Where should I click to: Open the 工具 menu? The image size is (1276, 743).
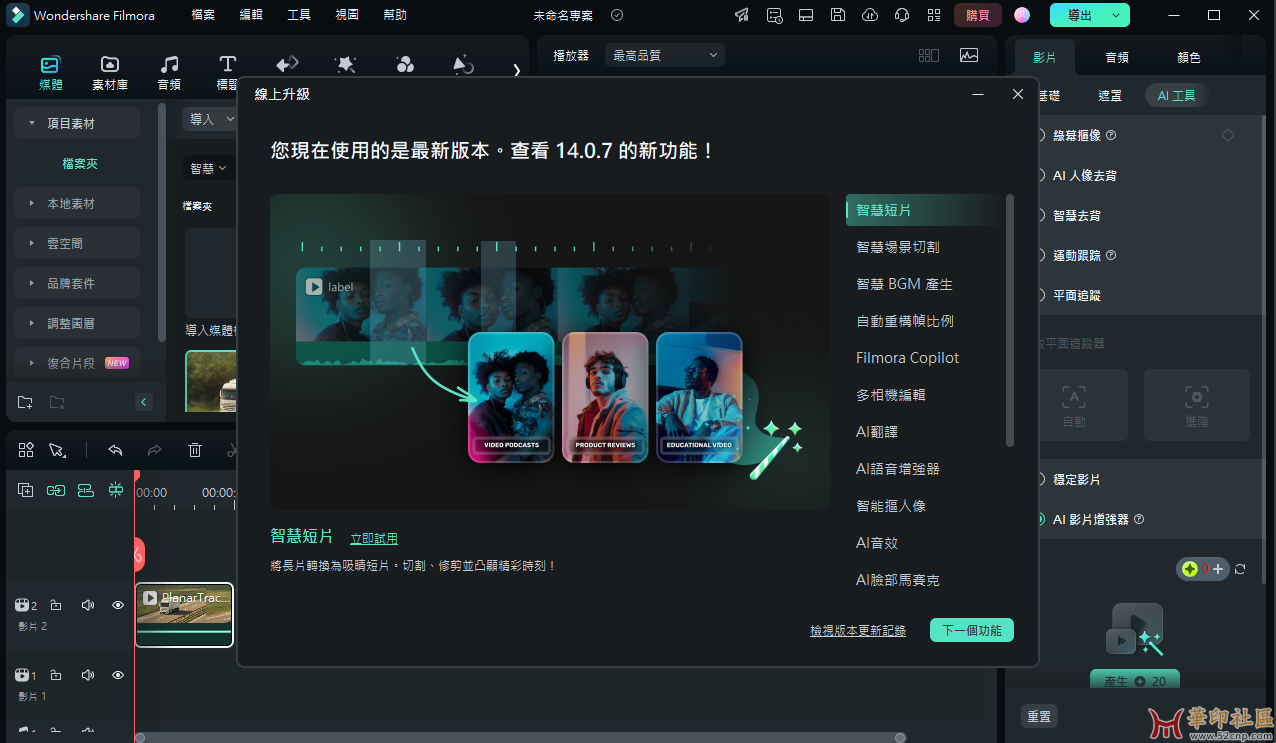click(299, 15)
